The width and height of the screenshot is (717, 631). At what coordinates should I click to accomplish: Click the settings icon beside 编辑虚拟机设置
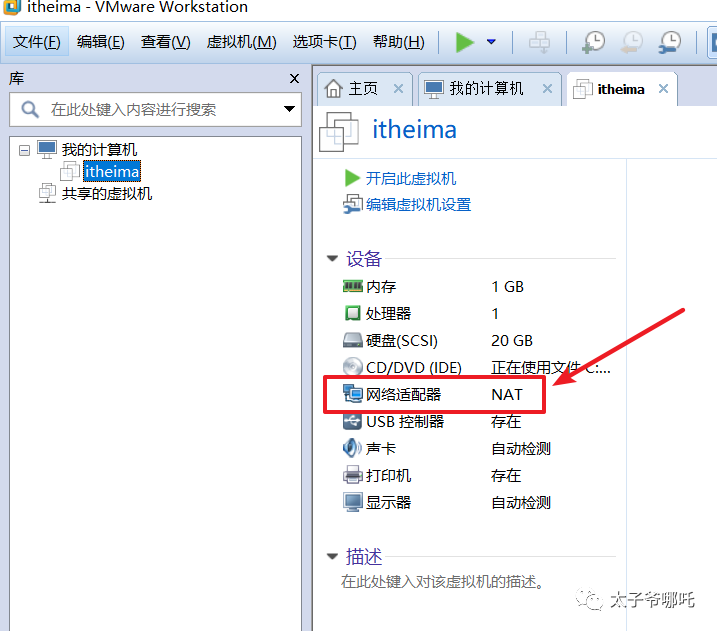[x=353, y=204]
